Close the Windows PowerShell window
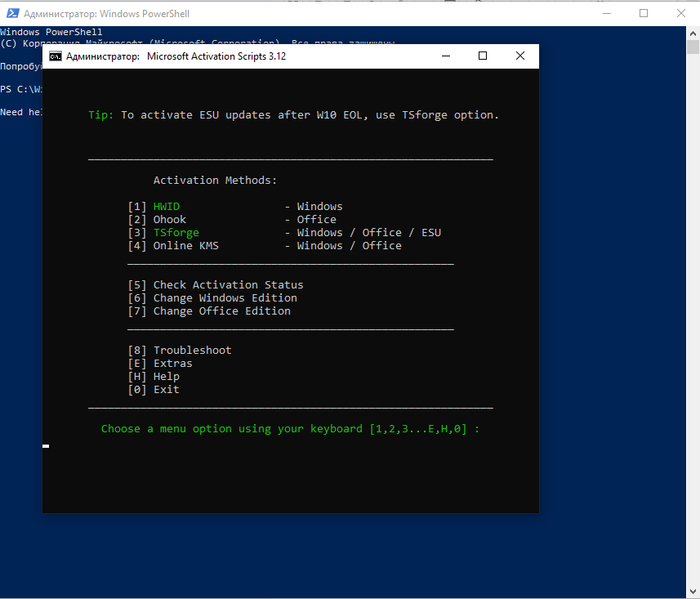The image size is (700, 599). coord(681,13)
